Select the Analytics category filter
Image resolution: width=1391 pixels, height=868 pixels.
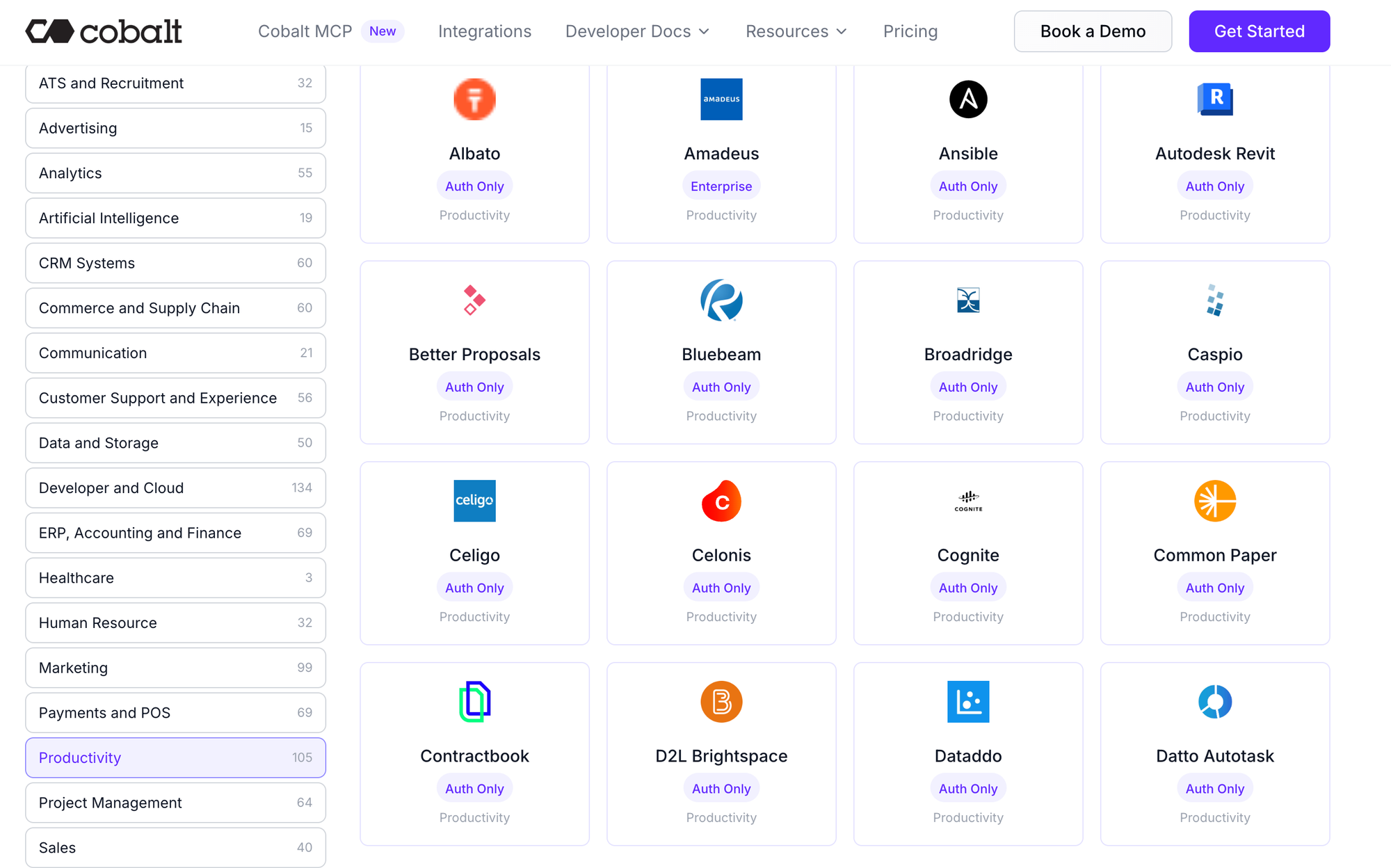point(175,173)
